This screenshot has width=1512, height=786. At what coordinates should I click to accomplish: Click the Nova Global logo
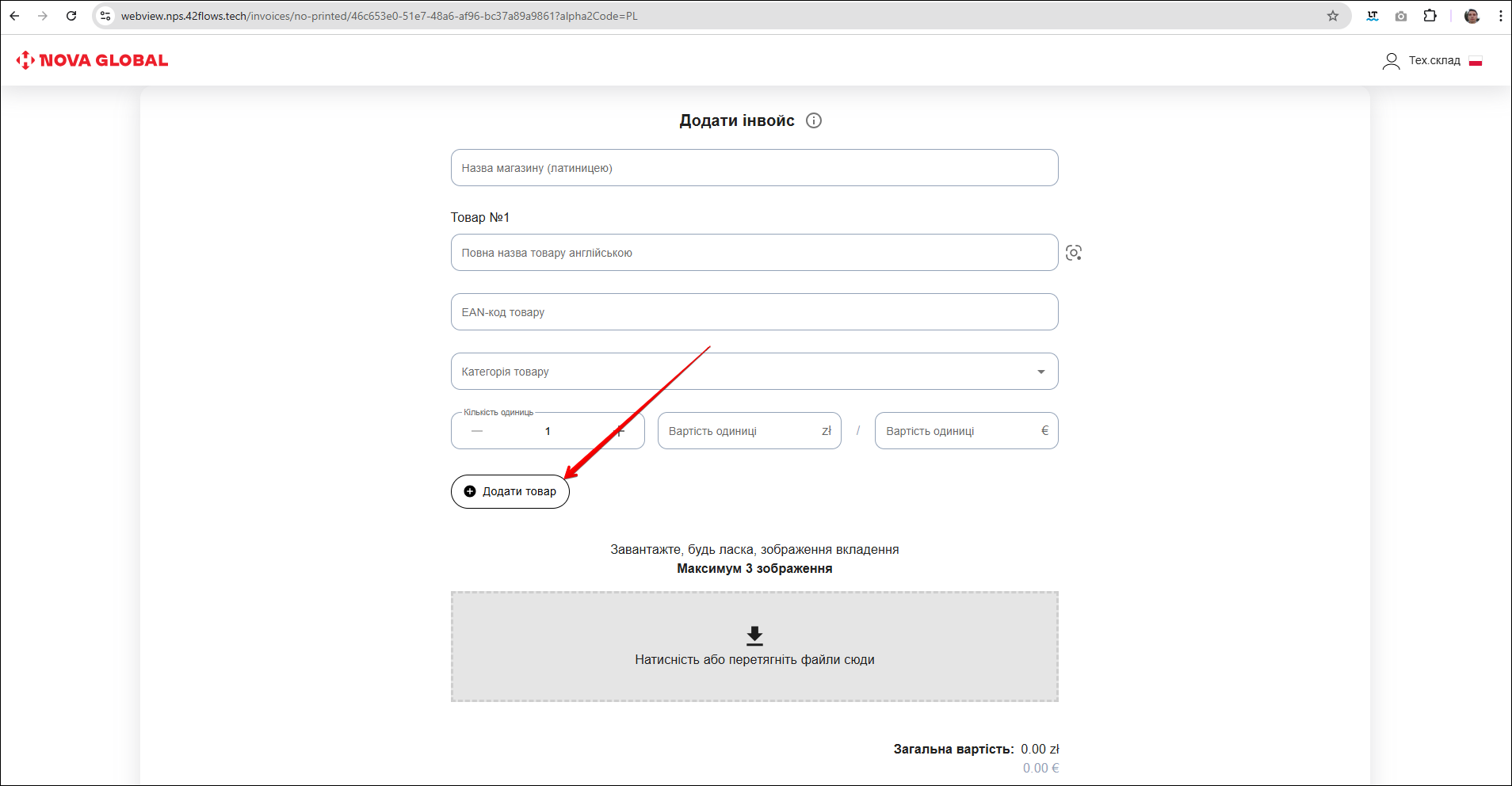[92, 60]
